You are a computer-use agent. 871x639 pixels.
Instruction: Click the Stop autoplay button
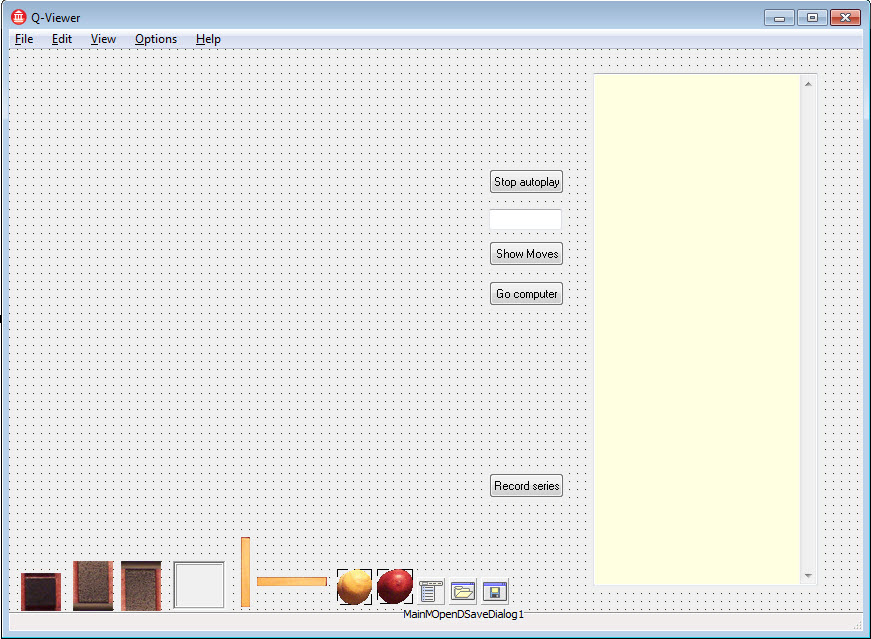pyautogui.click(x=526, y=181)
